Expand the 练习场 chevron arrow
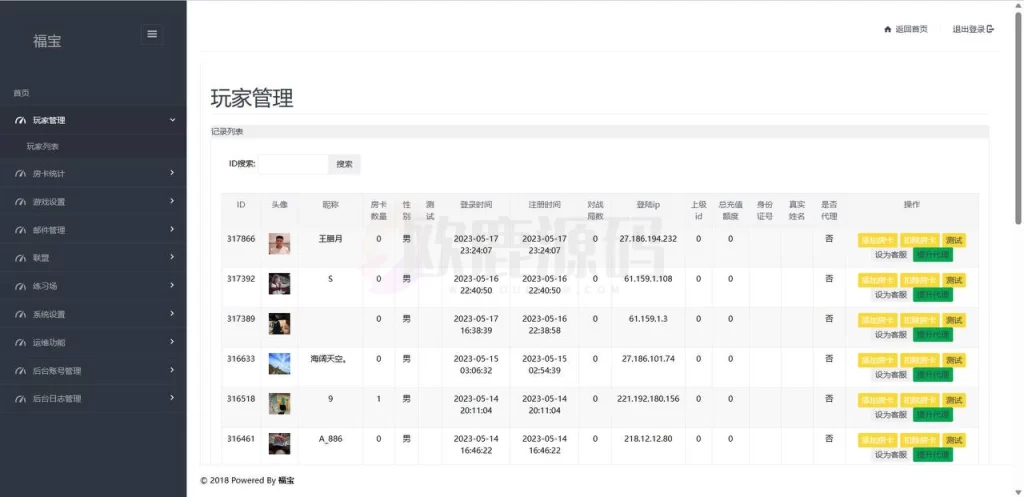Viewport: 1024px width, 497px height. (172, 285)
